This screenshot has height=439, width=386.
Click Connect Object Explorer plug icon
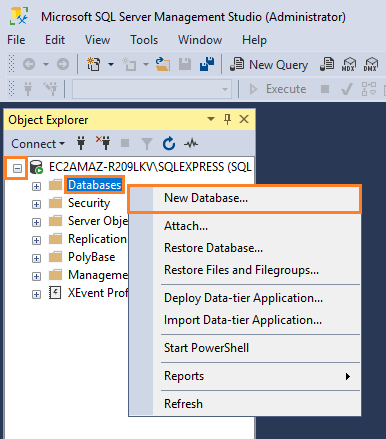point(81,143)
